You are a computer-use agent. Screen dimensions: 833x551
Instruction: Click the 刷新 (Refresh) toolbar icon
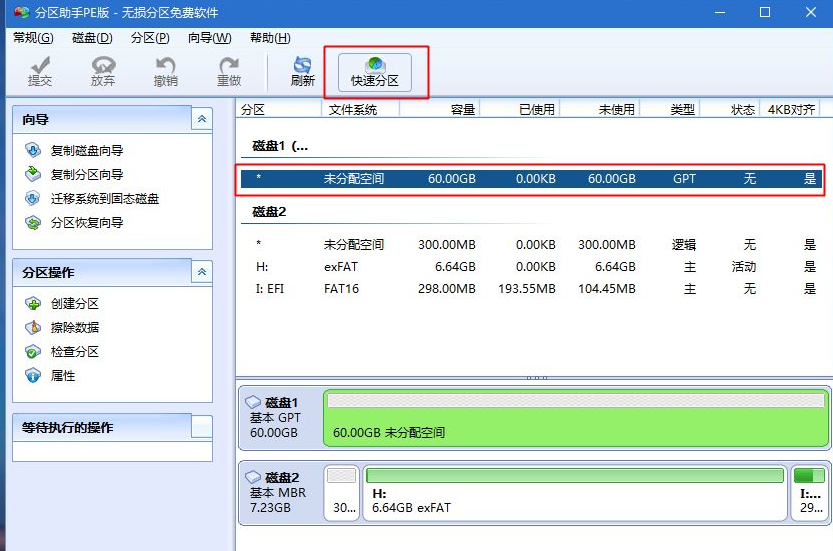coord(302,71)
